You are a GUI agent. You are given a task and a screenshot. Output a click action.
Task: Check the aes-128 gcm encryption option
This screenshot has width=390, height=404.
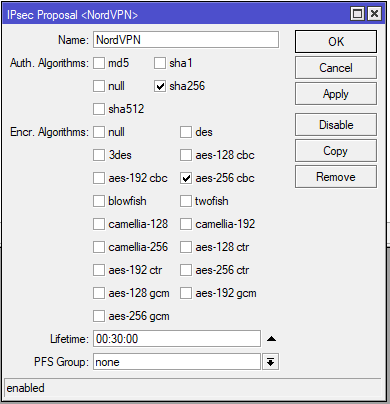99,293
